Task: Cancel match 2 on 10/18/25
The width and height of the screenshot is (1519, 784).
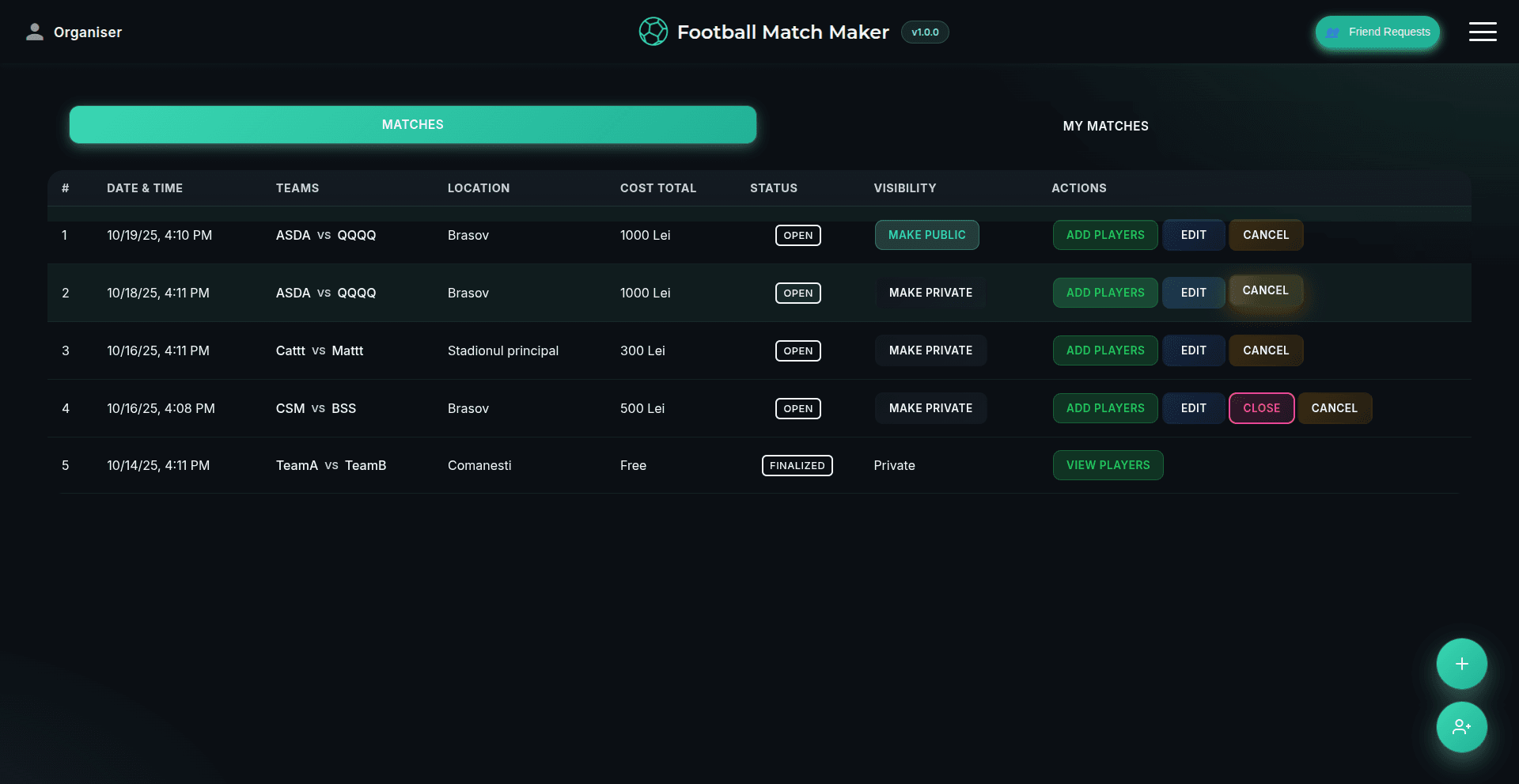Action: [1265, 291]
